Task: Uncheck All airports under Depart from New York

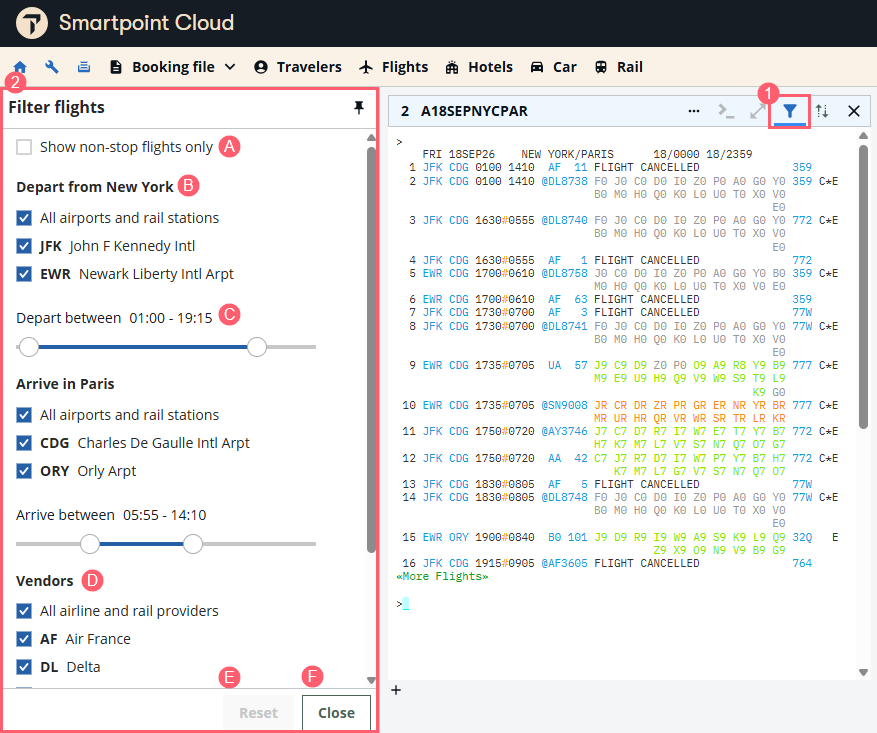Action: [24, 218]
